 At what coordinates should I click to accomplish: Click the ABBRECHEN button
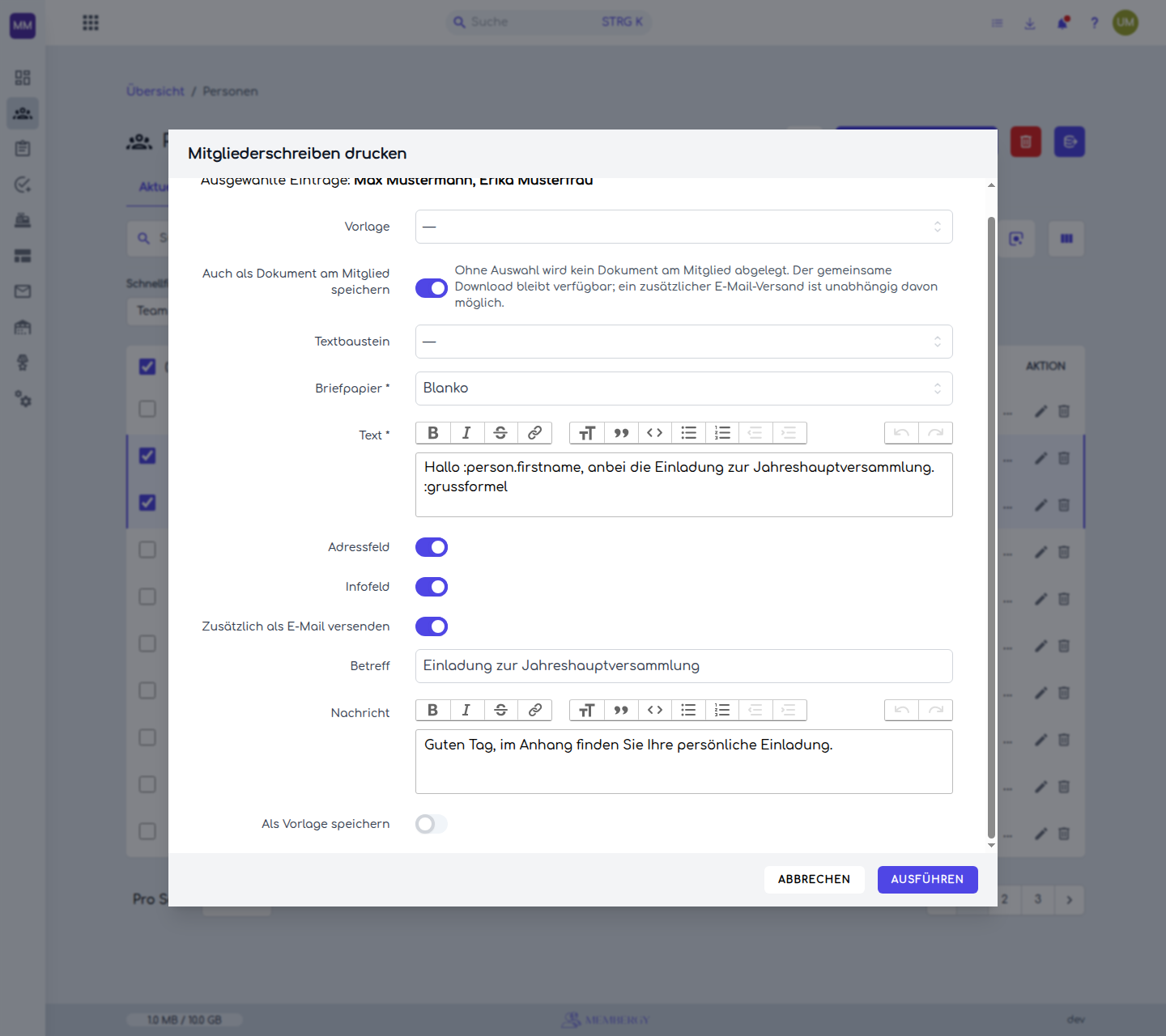[815, 880]
